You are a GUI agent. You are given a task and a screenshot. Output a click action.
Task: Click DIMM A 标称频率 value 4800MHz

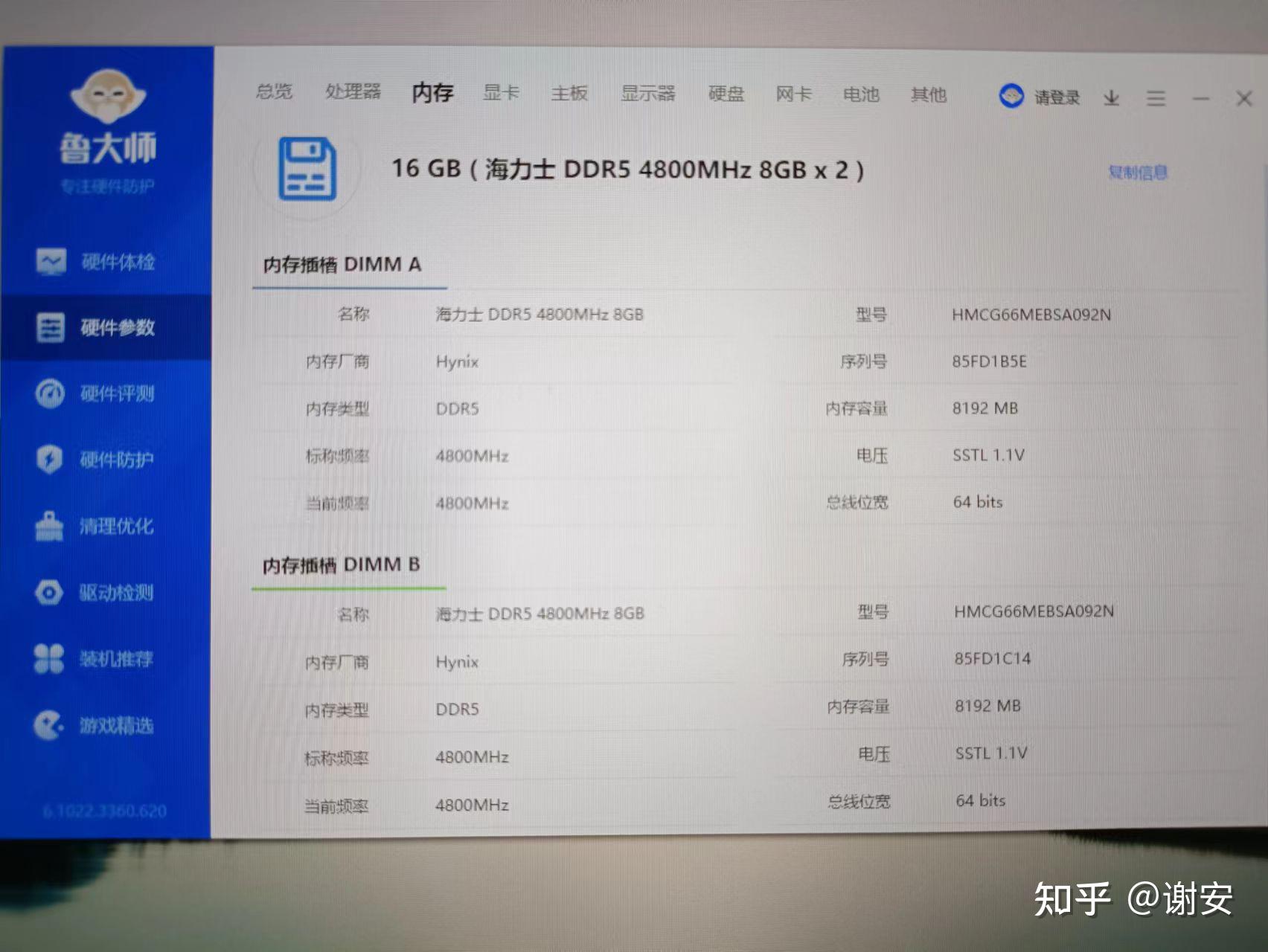click(472, 456)
